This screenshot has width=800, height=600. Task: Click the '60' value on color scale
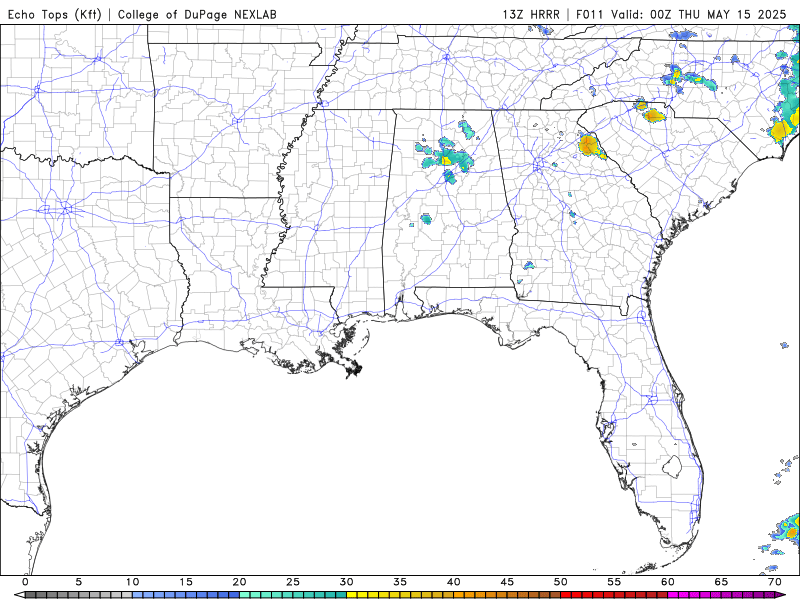point(668,582)
